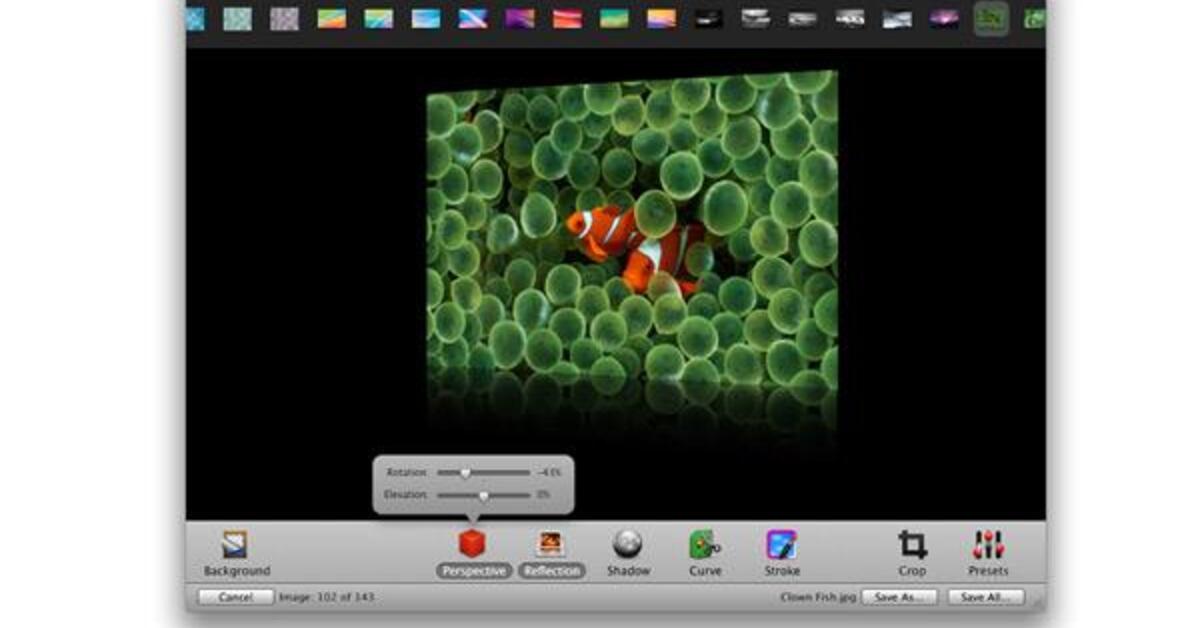
Task: Select the red wavy thumbnail
Action: pos(567,18)
